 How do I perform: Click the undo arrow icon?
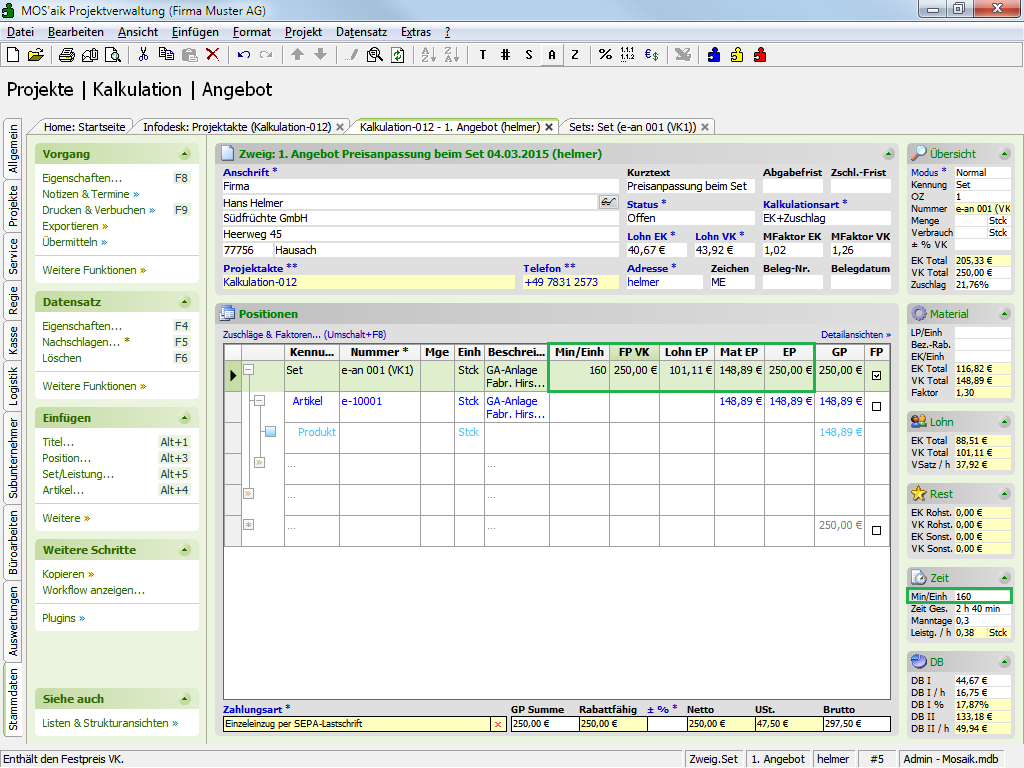click(x=243, y=55)
